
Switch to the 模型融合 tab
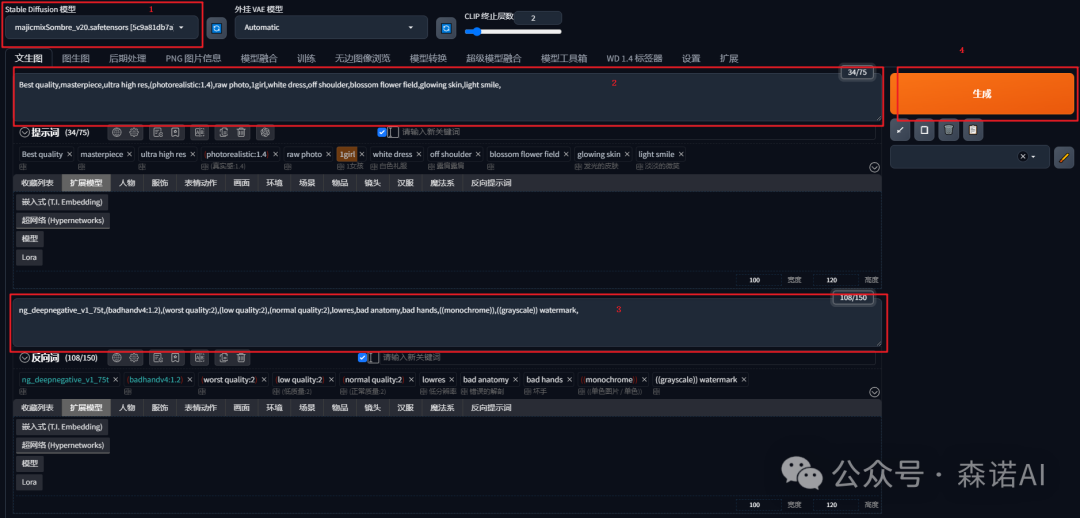259,59
